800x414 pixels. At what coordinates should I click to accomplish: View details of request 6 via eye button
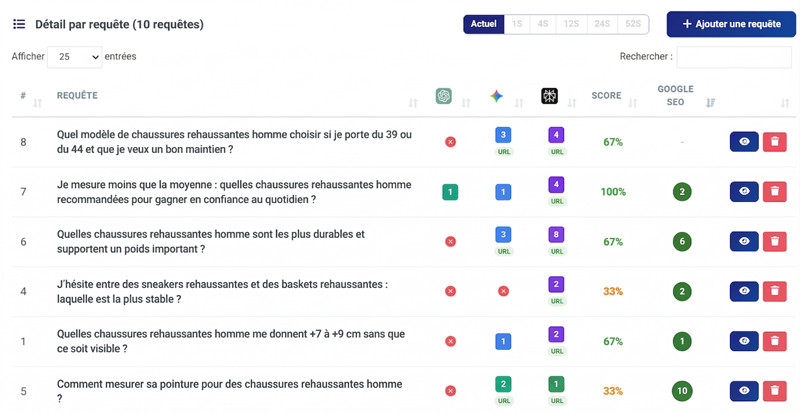coord(744,241)
